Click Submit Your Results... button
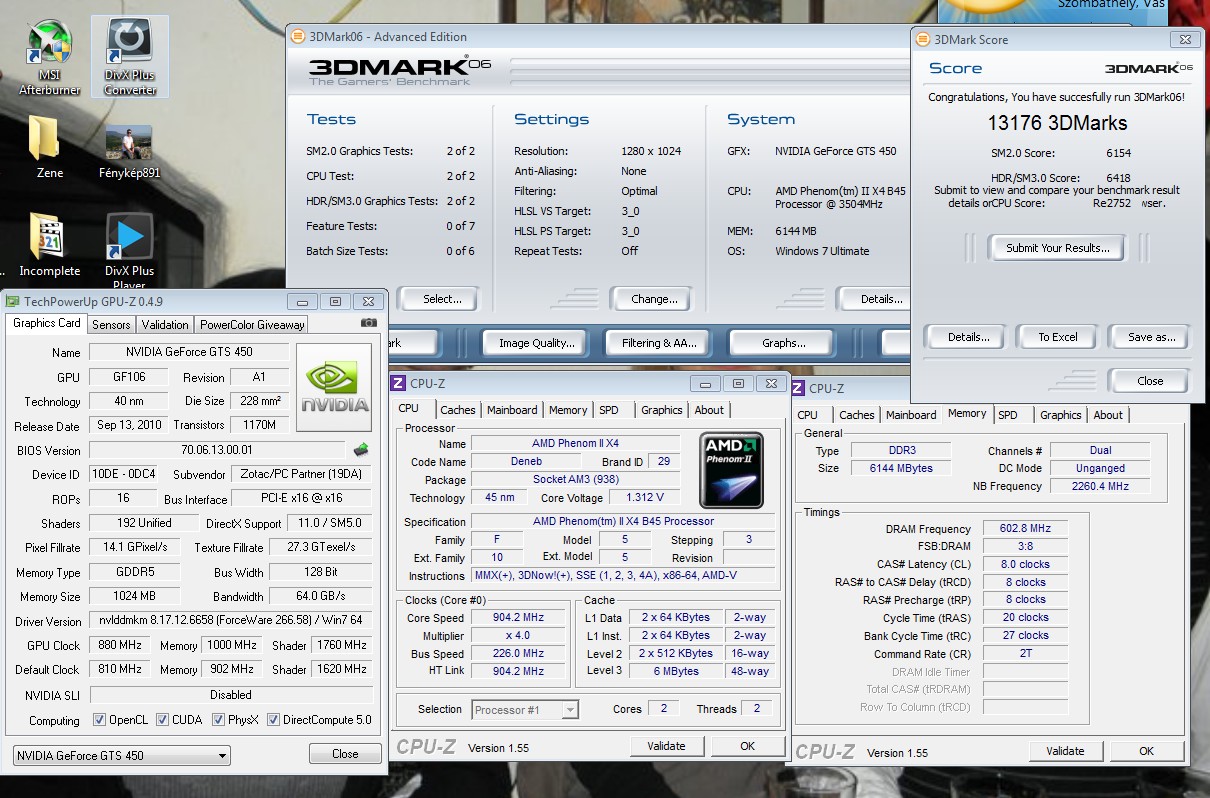The image size is (1210, 798). (1057, 248)
